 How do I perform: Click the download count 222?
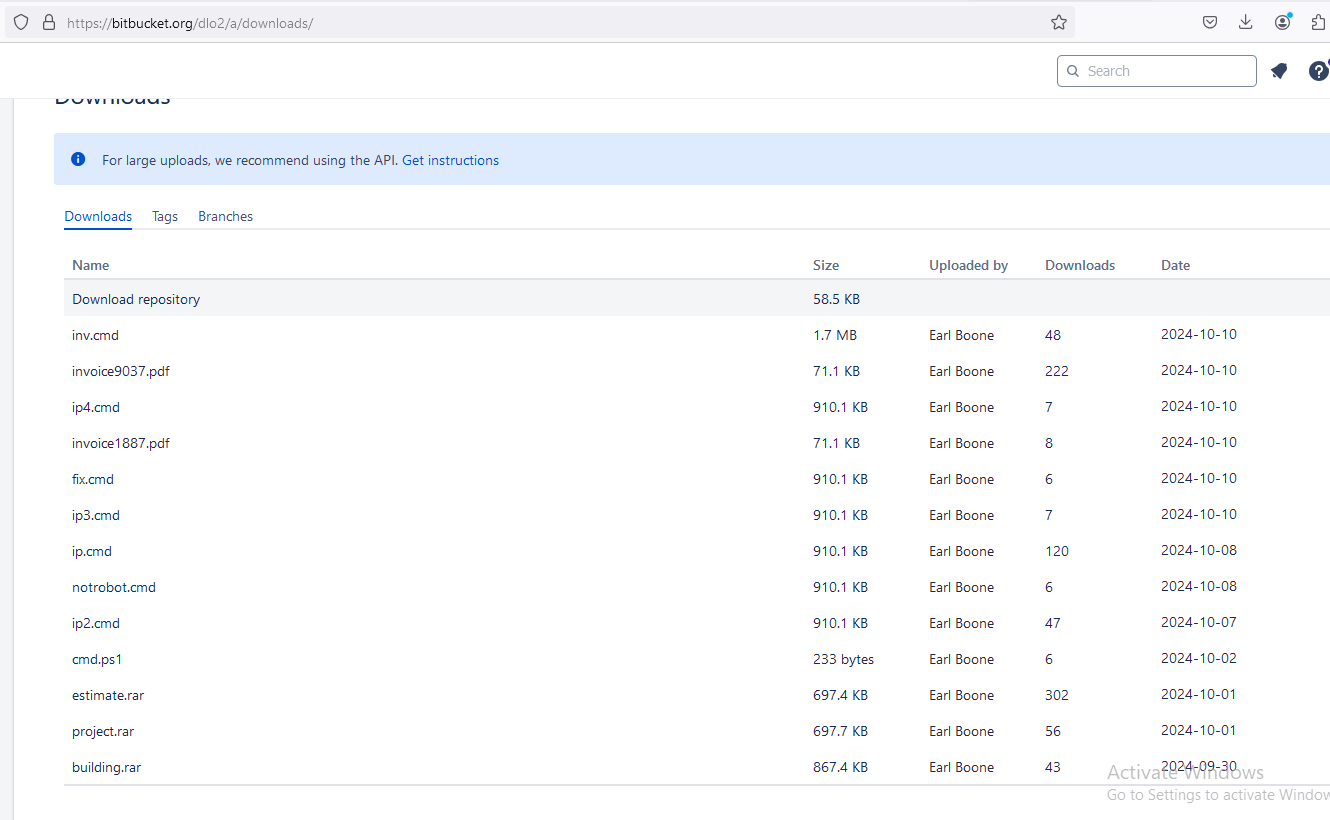pos(1057,371)
